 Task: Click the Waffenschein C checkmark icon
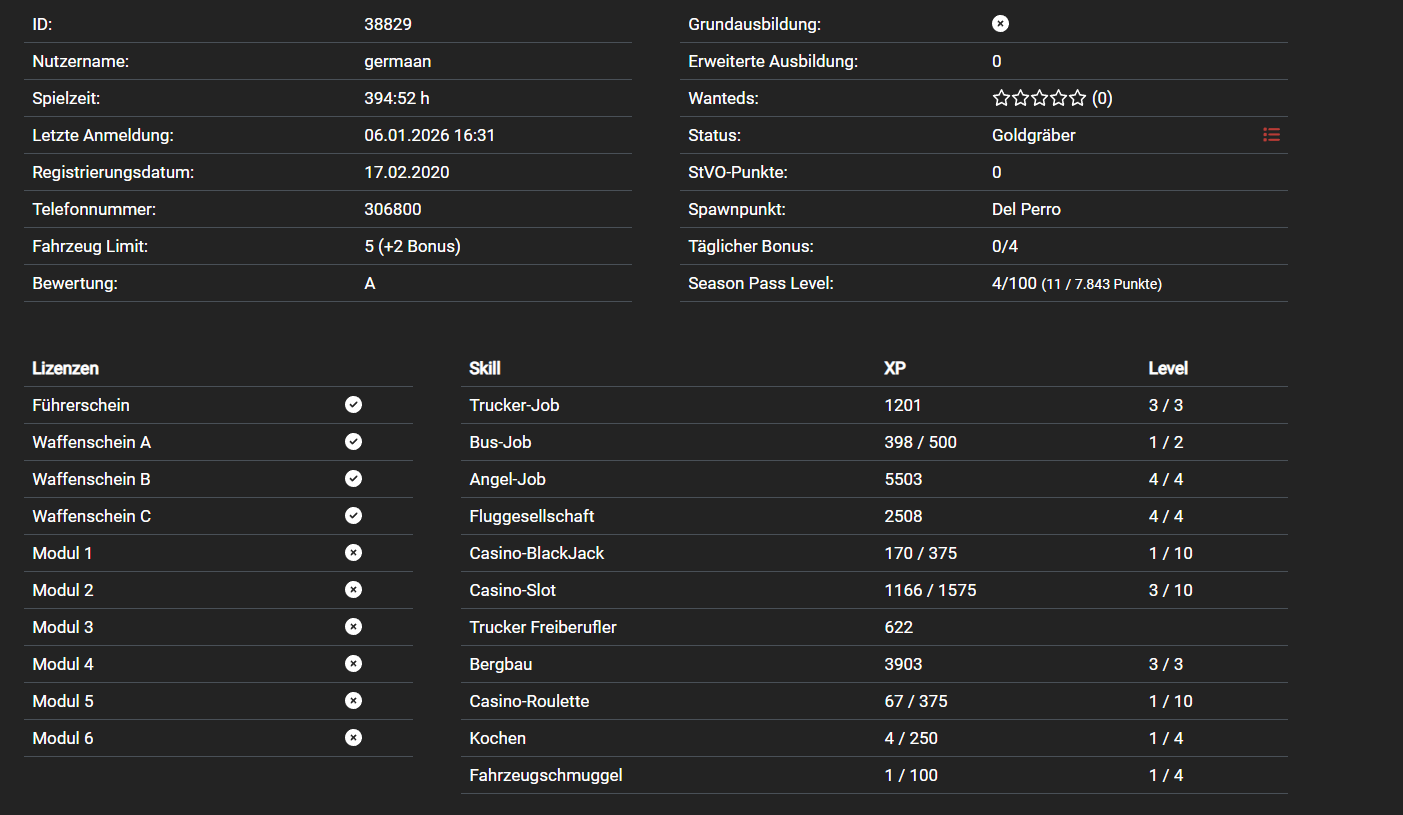point(353,516)
